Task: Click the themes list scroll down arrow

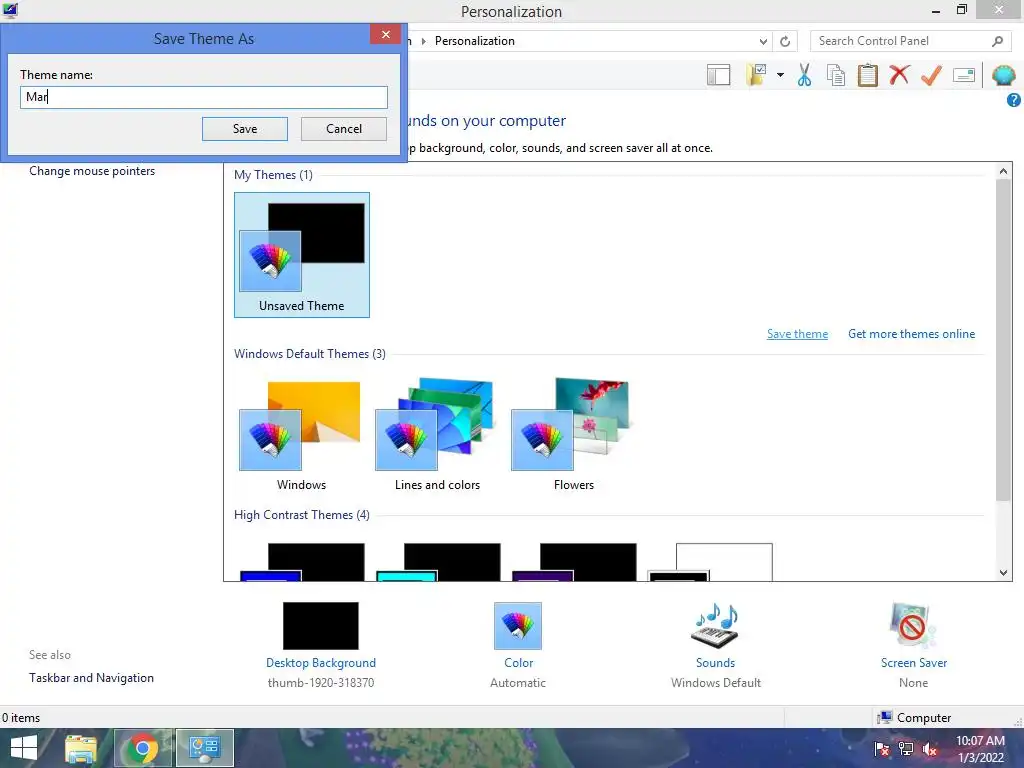Action: point(1003,573)
